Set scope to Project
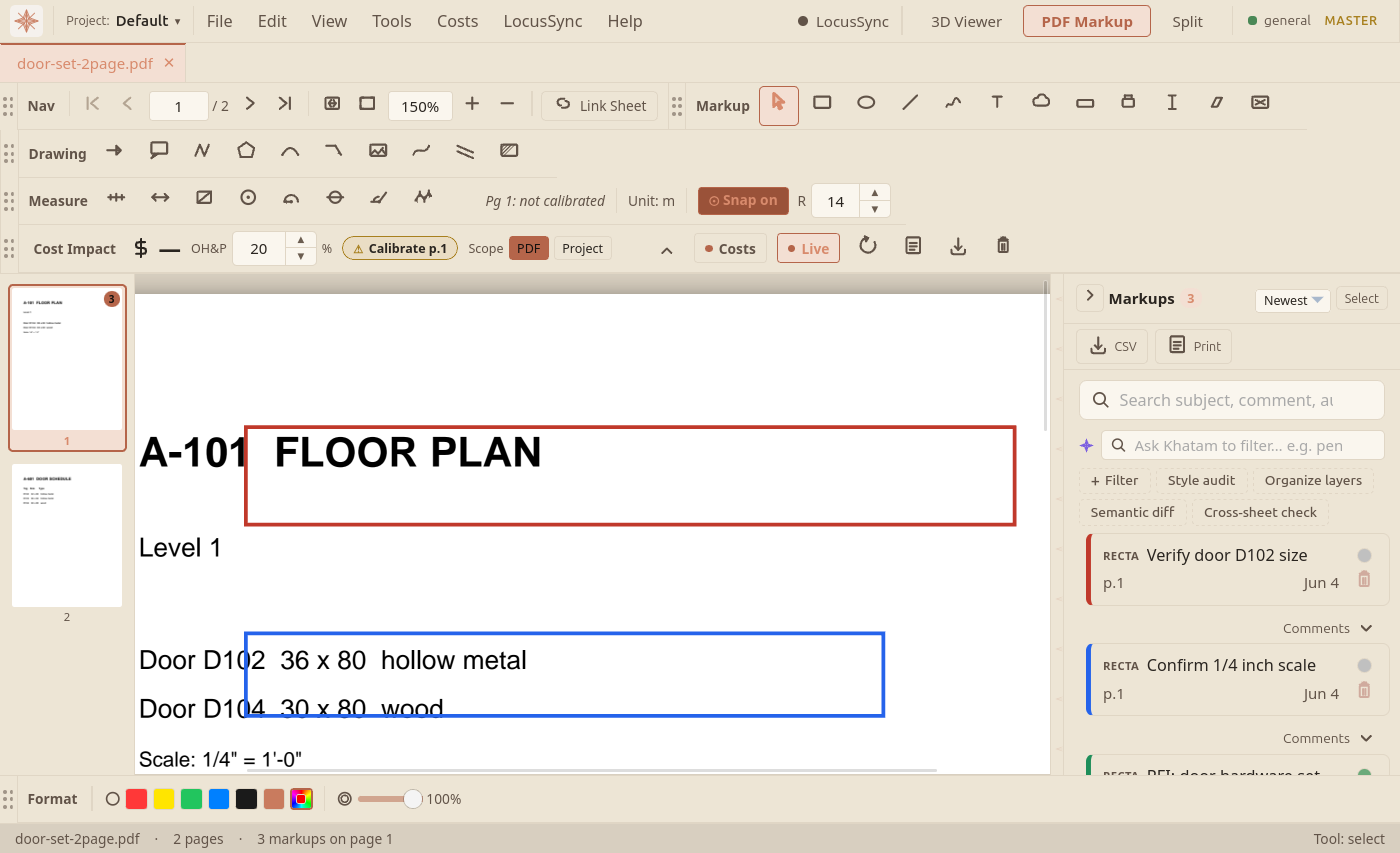Screen dimensions: 1400x853 [x=583, y=248]
